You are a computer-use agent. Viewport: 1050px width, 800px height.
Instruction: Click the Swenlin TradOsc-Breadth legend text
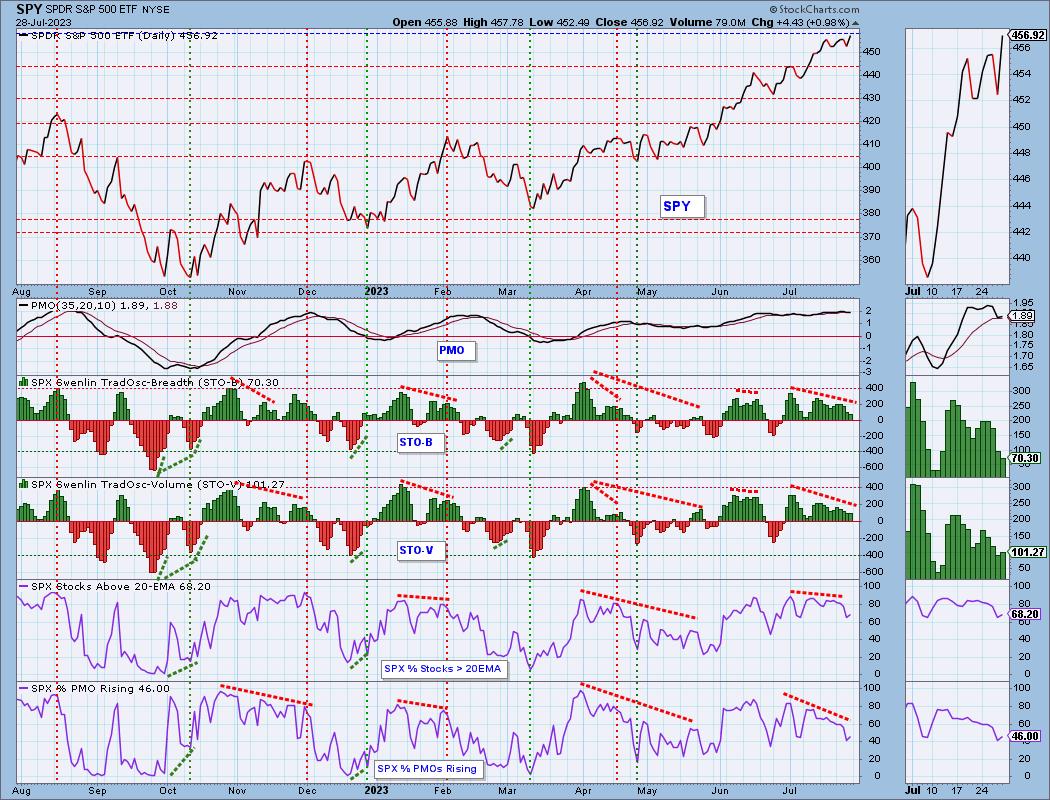click(150, 383)
